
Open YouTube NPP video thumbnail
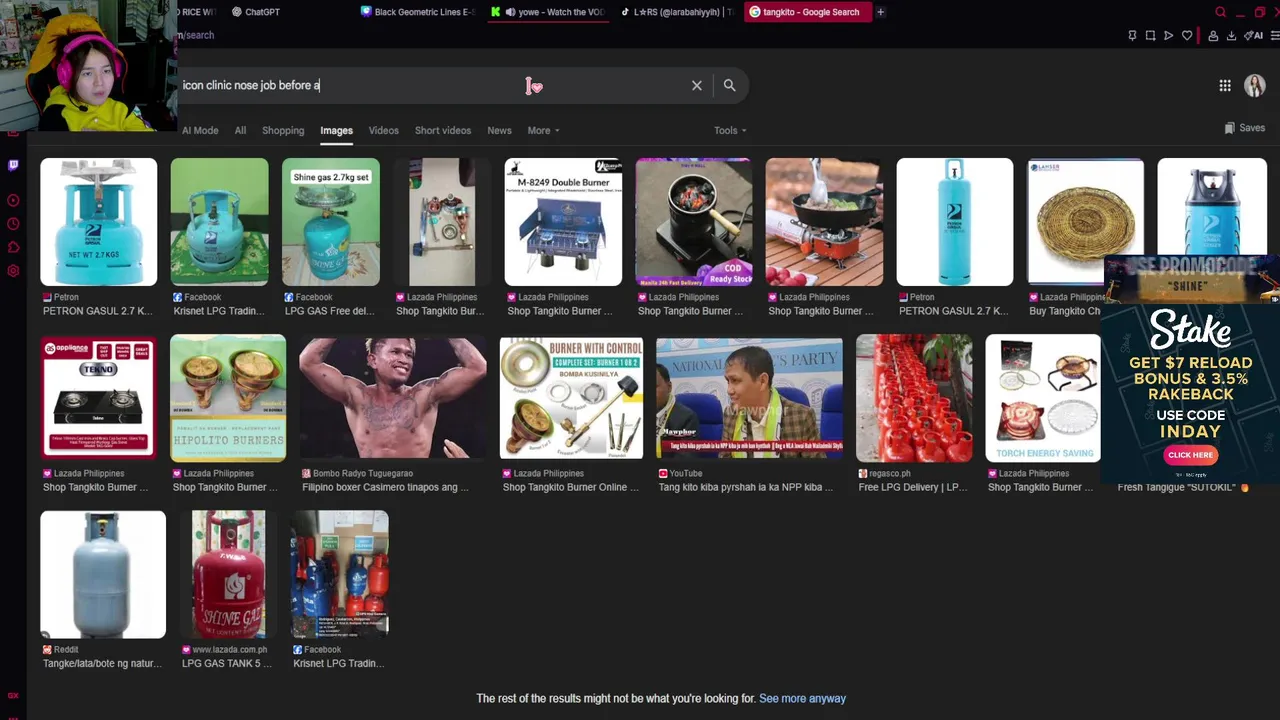tap(749, 398)
